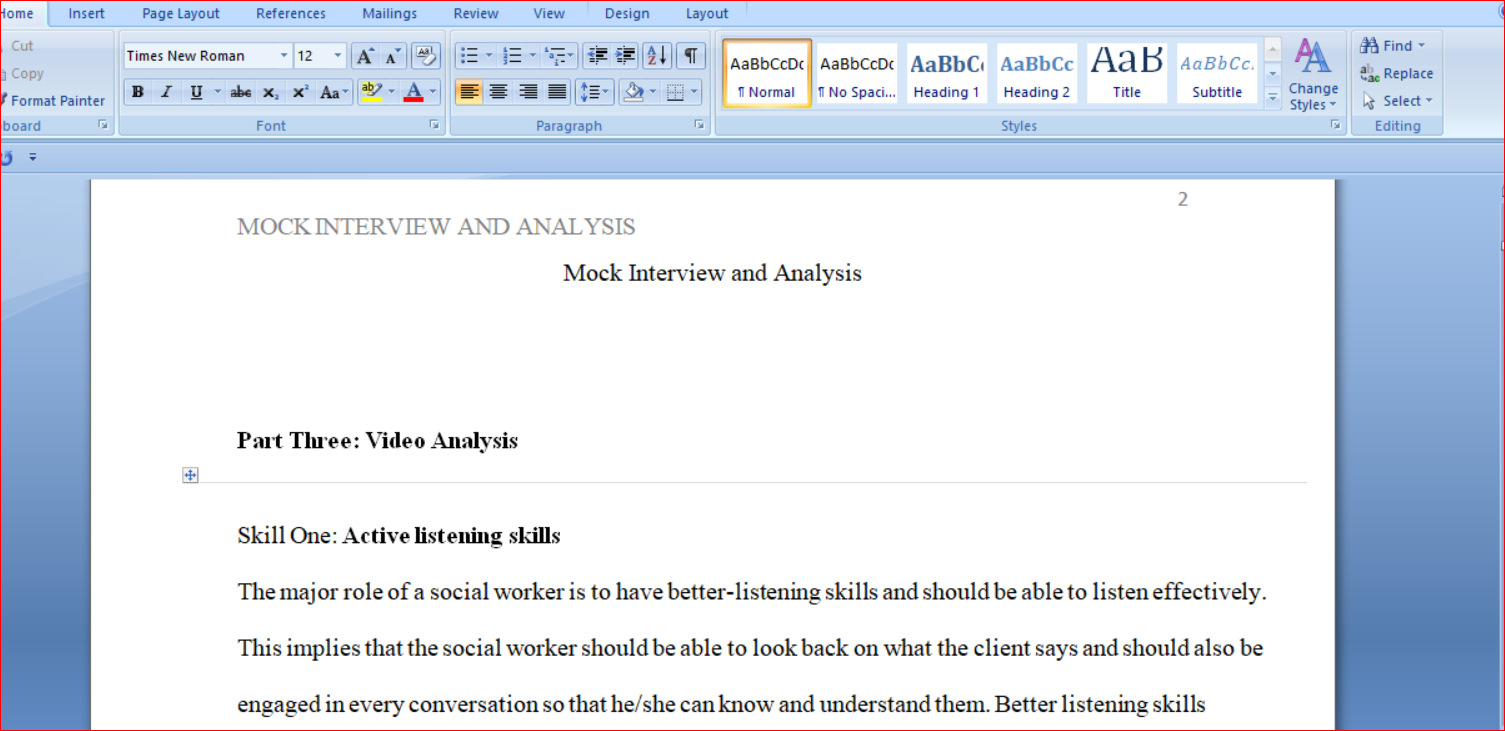The image size is (1505, 731).
Task: Open the underline style dropdown arrow
Action: point(217,92)
